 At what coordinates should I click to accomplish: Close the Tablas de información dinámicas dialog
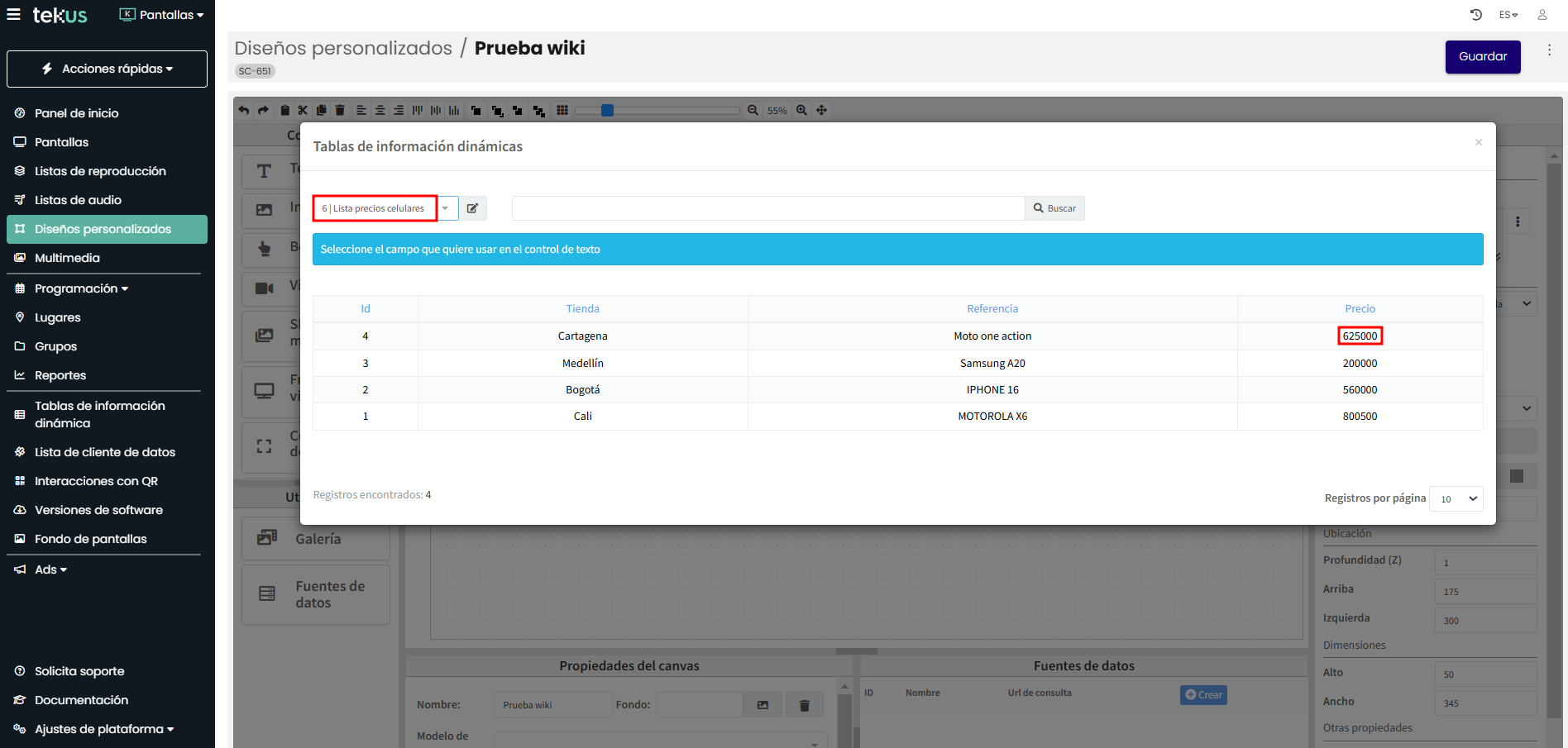[1479, 142]
